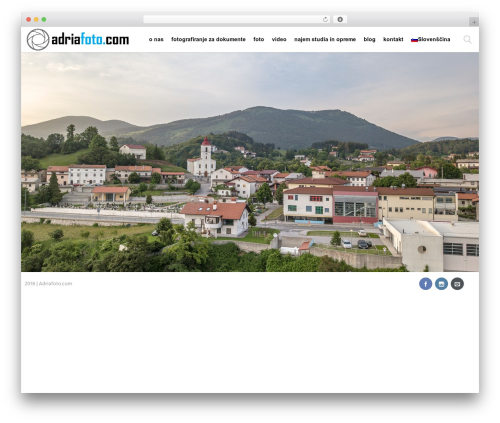
Task: Reload page with the refresh icon
Action: coord(325,19)
